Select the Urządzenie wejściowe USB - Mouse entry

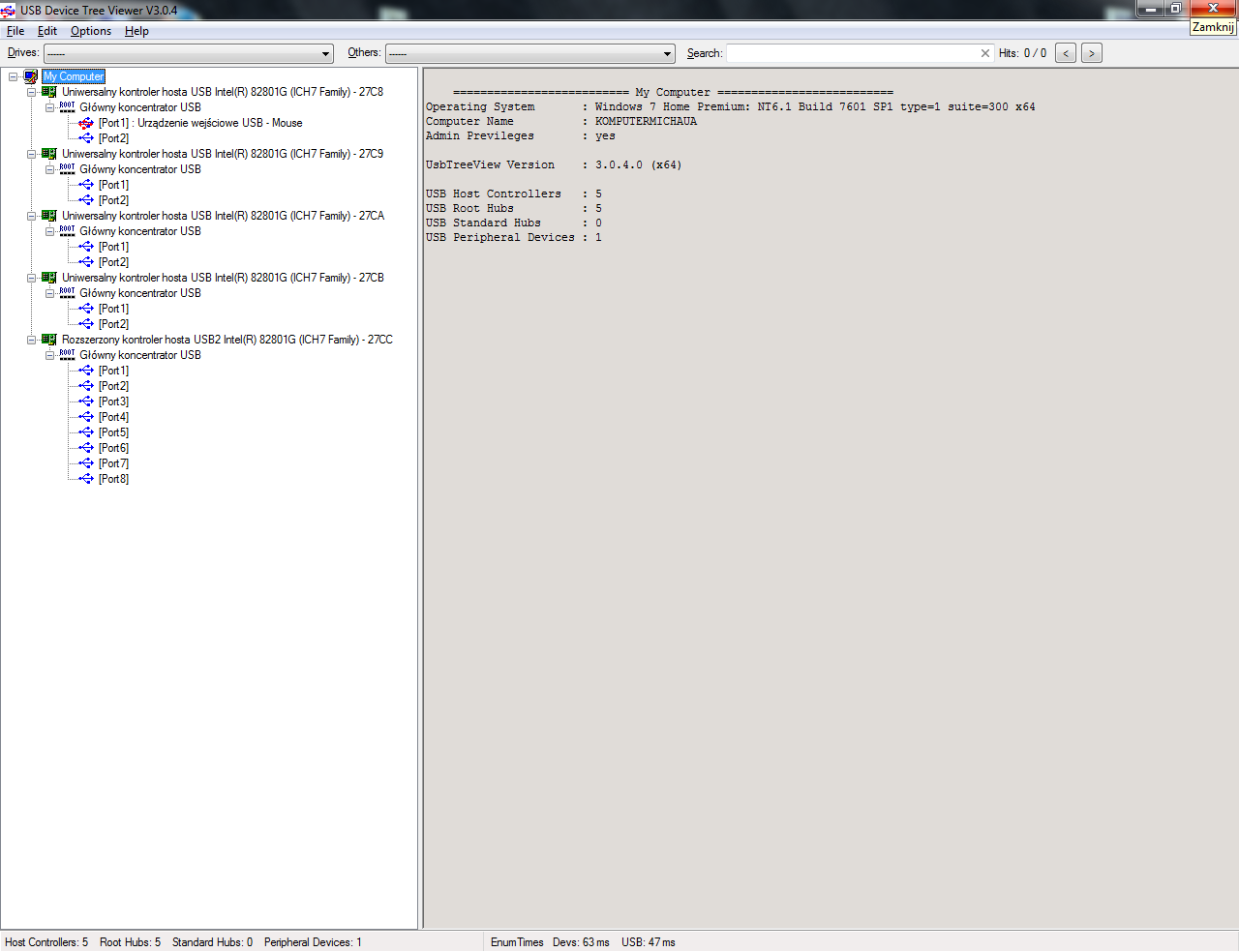coord(200,123)
